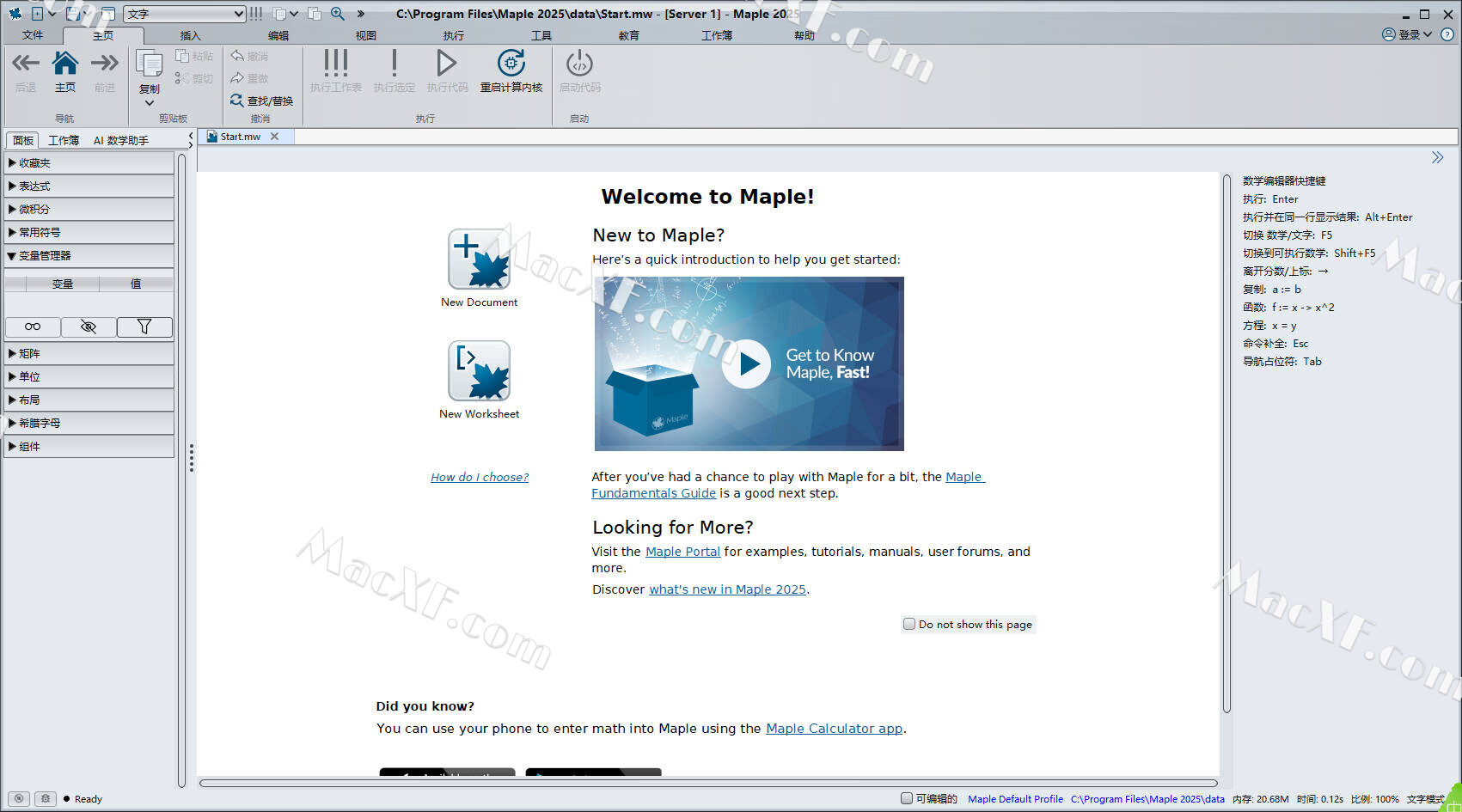Click the Redo (重做) icon
This screenshot has height=812, width=1462.
(x=237, y=78)
